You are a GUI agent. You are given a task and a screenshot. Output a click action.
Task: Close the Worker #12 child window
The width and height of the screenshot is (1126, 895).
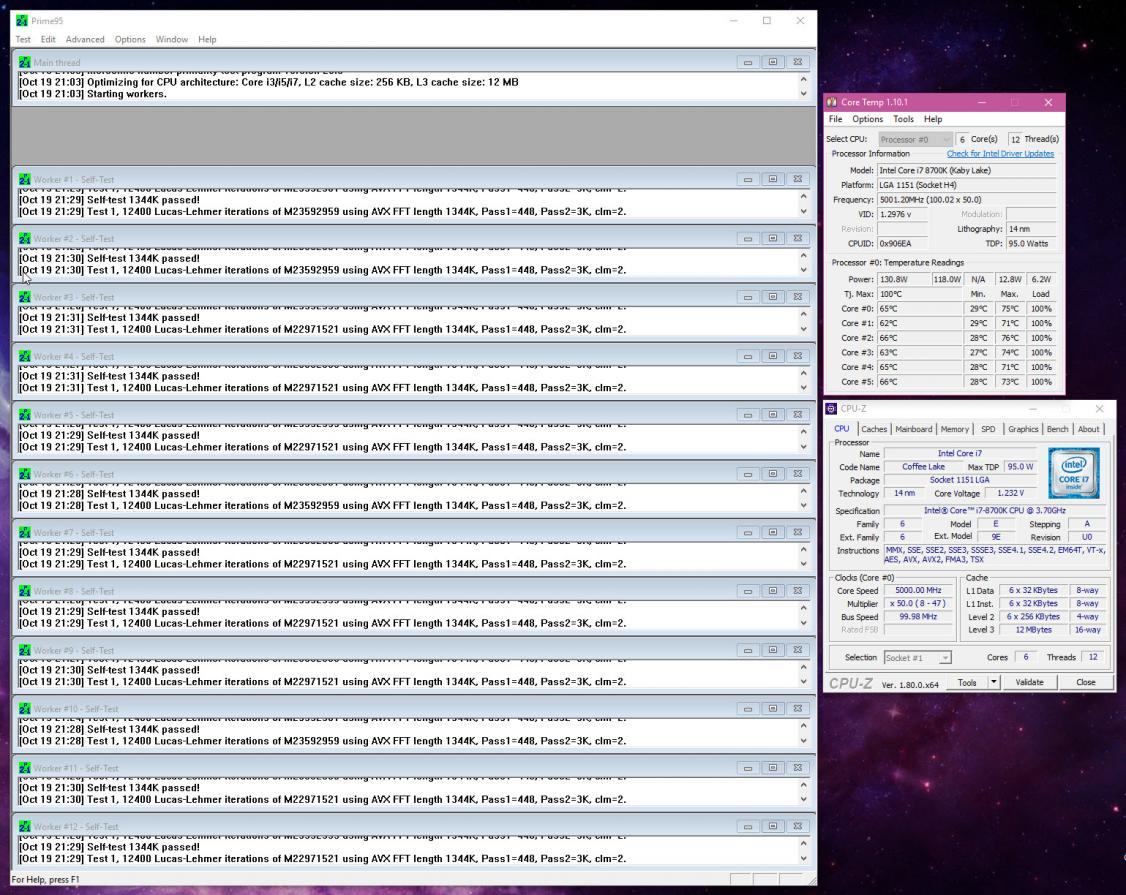click(x=797, y=827)
